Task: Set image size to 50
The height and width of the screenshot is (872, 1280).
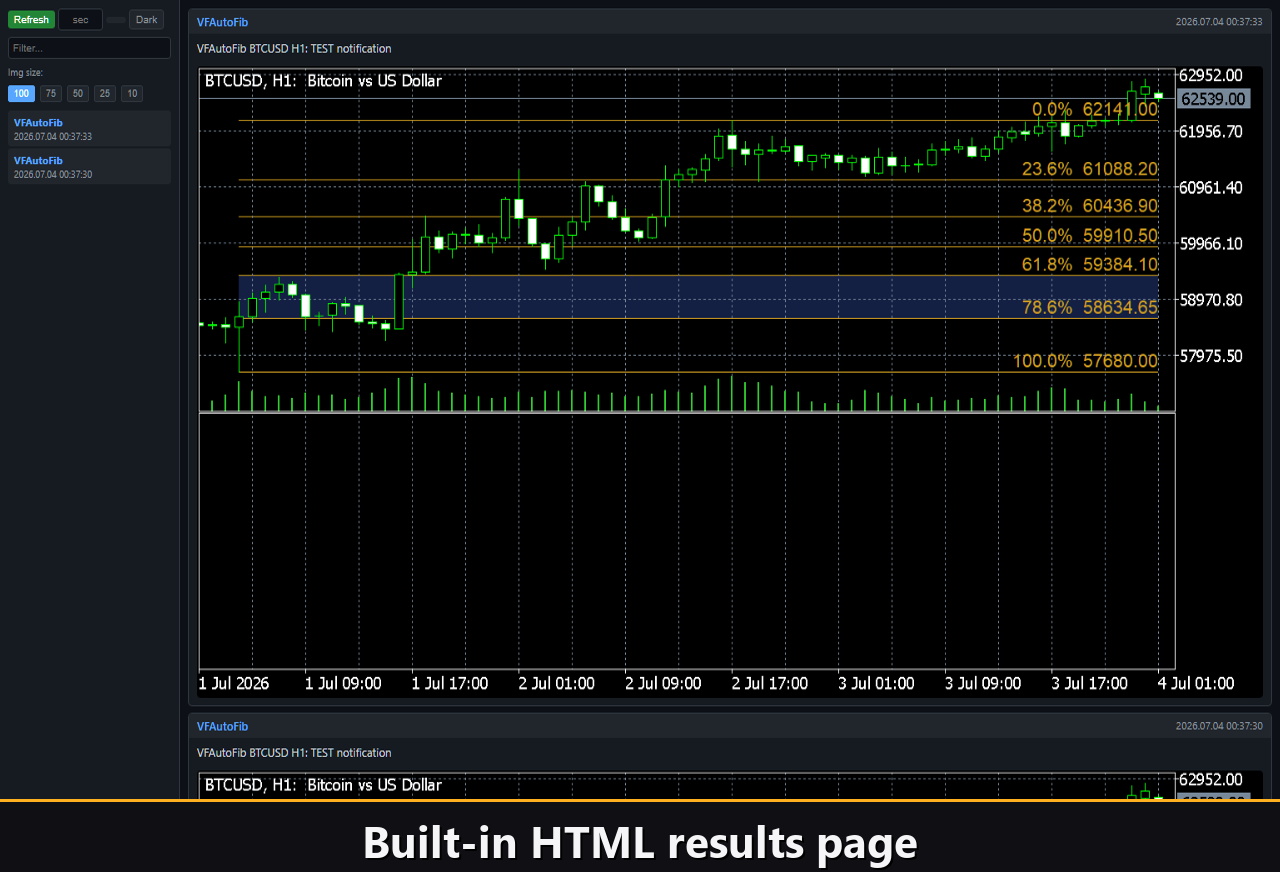Action: tap(78, 94)
